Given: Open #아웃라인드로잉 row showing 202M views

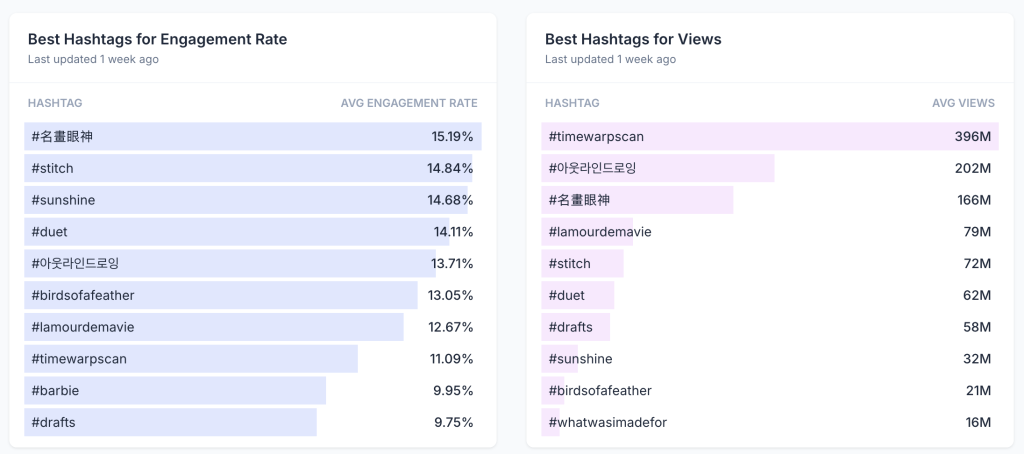Looking at the screenshot, I should coord(593,168).
